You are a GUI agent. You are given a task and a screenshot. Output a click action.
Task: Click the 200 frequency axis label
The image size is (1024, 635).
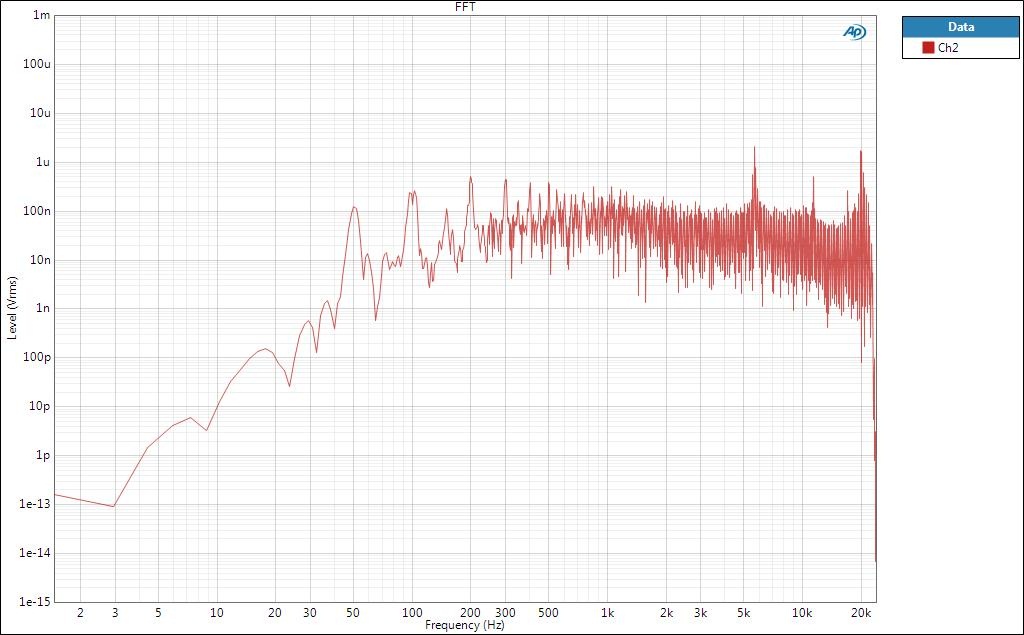(x=470, y=613)
